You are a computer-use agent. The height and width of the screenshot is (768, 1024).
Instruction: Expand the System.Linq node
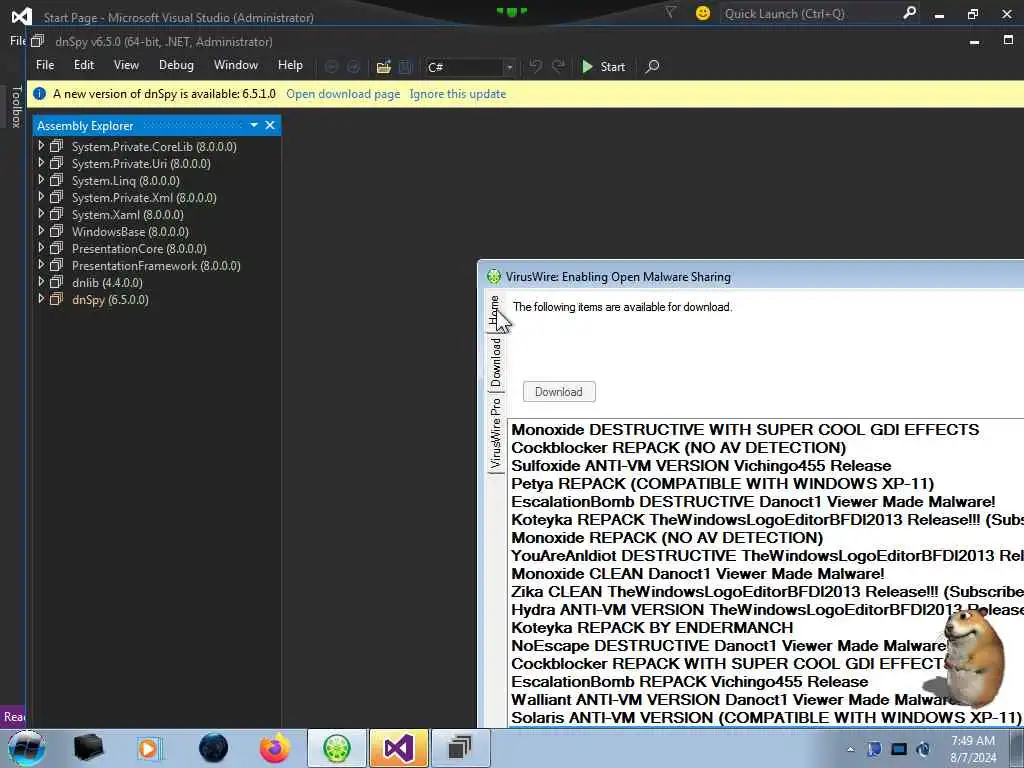[x=41, y=180]
